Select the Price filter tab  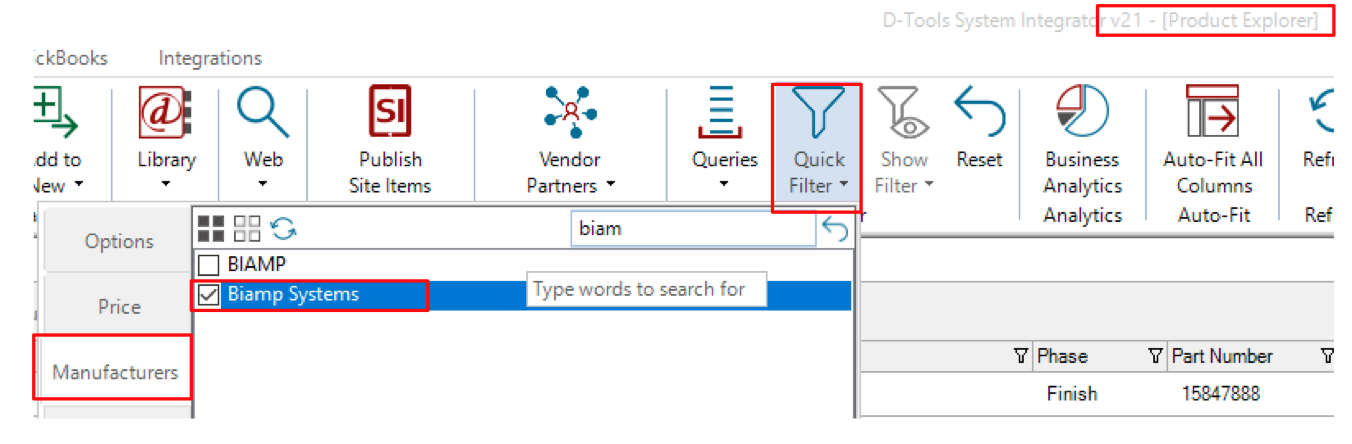118,307
